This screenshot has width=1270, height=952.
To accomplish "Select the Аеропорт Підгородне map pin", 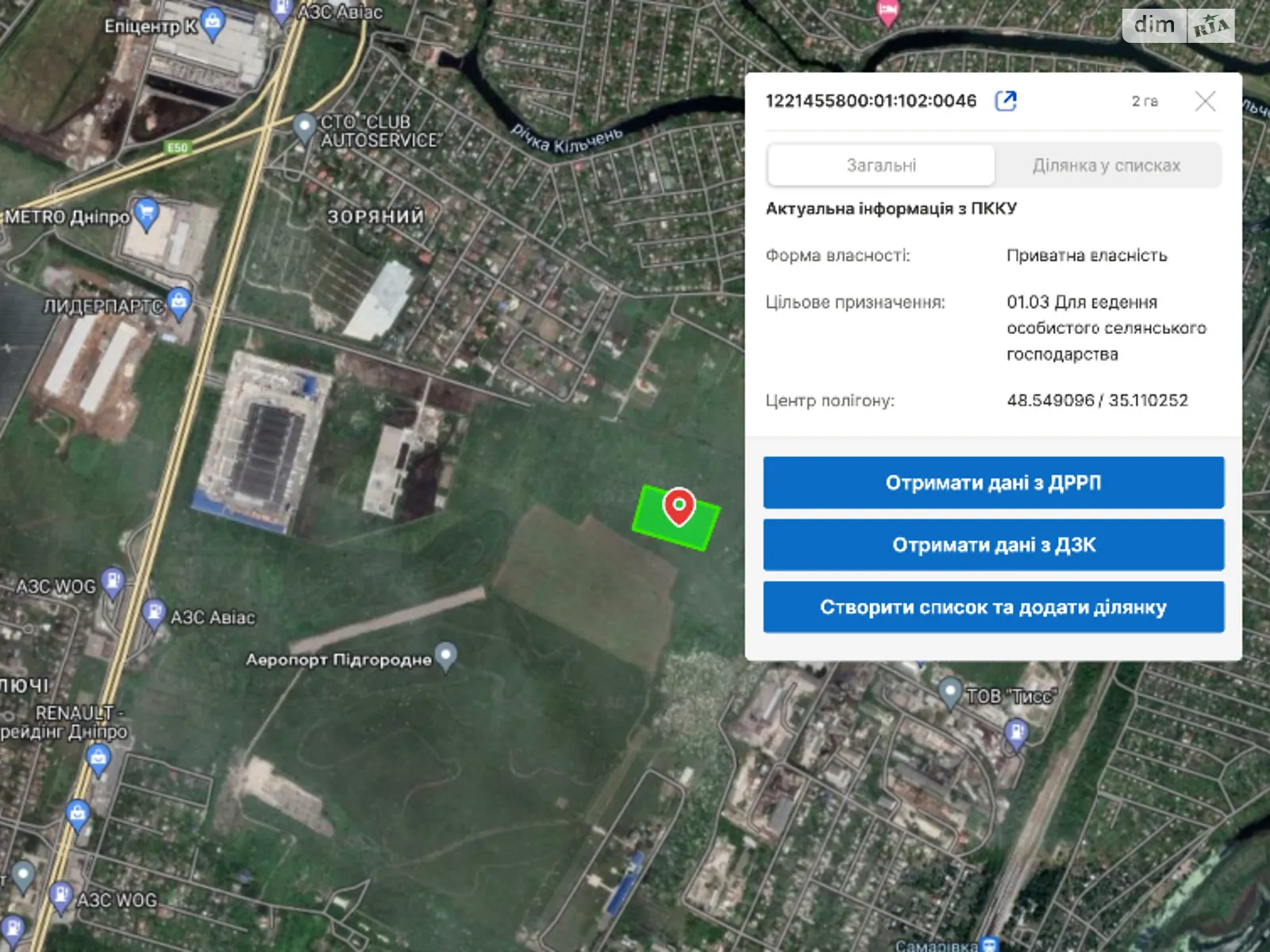I will 447,656.
